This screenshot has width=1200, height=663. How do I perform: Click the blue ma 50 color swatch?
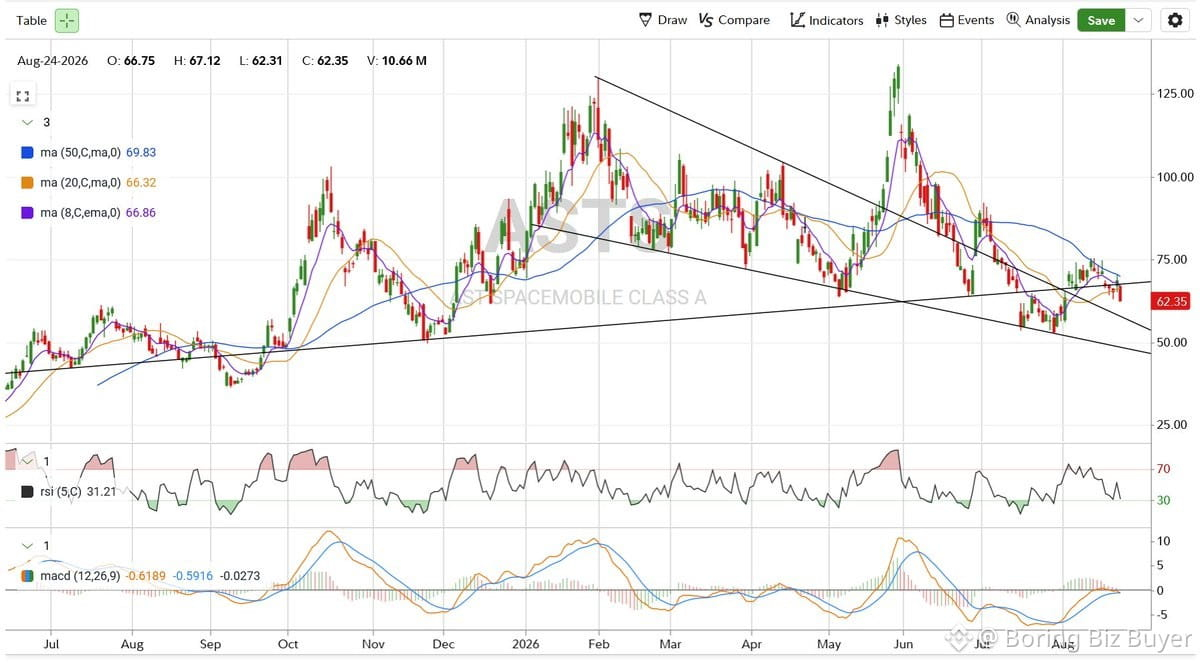(27, 153)
